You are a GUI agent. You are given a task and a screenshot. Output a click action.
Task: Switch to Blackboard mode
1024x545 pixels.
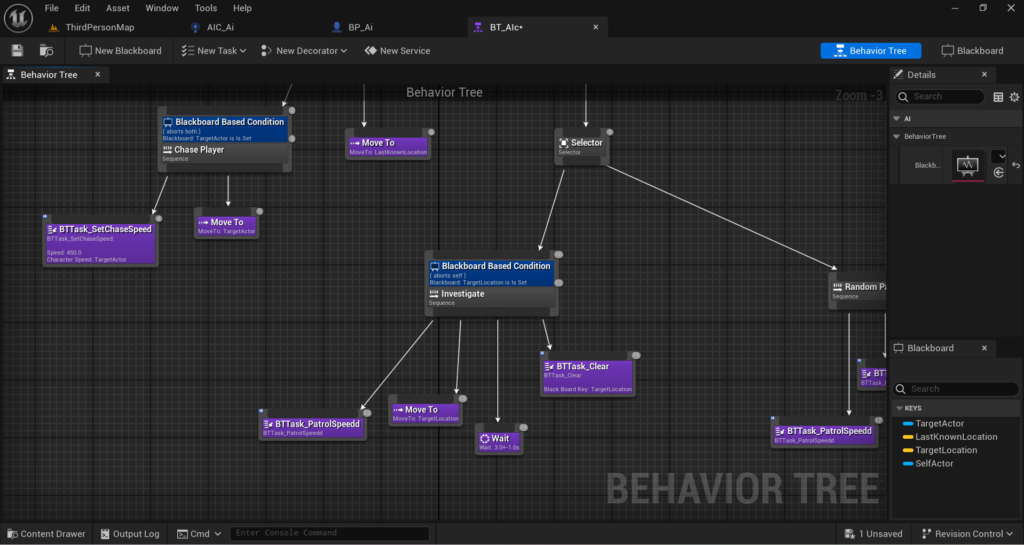(972, 51)
